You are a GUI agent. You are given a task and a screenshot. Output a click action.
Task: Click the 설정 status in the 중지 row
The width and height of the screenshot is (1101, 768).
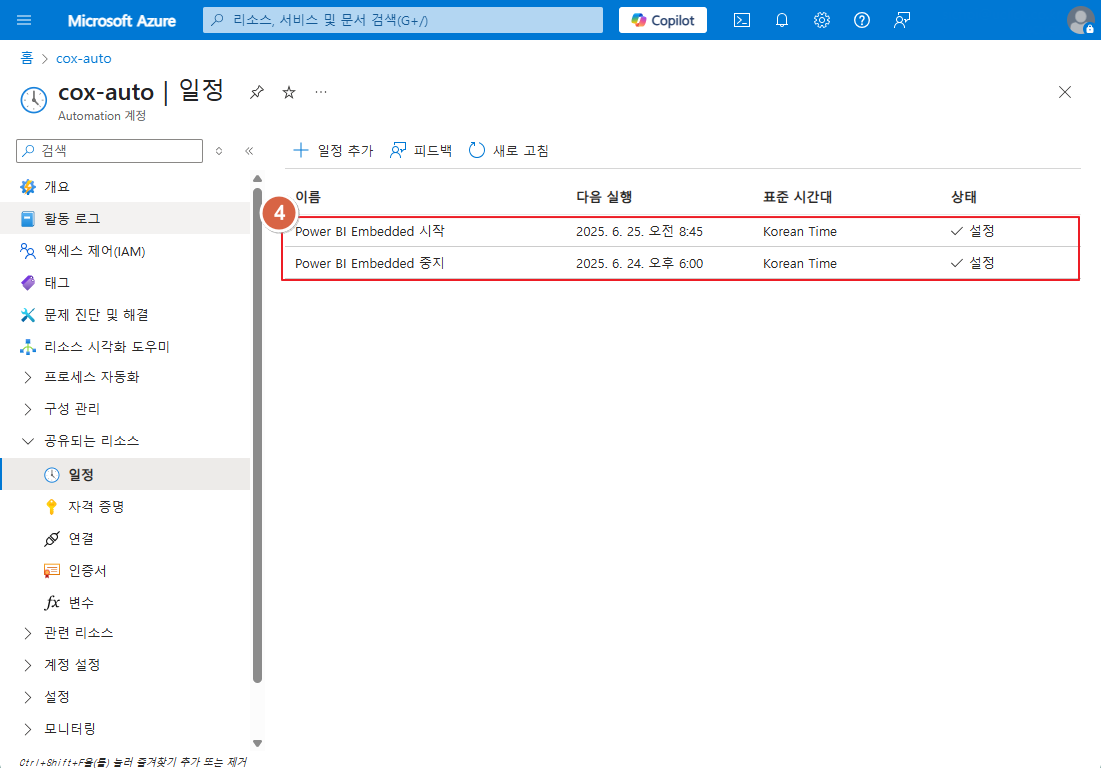click(973, 263)
